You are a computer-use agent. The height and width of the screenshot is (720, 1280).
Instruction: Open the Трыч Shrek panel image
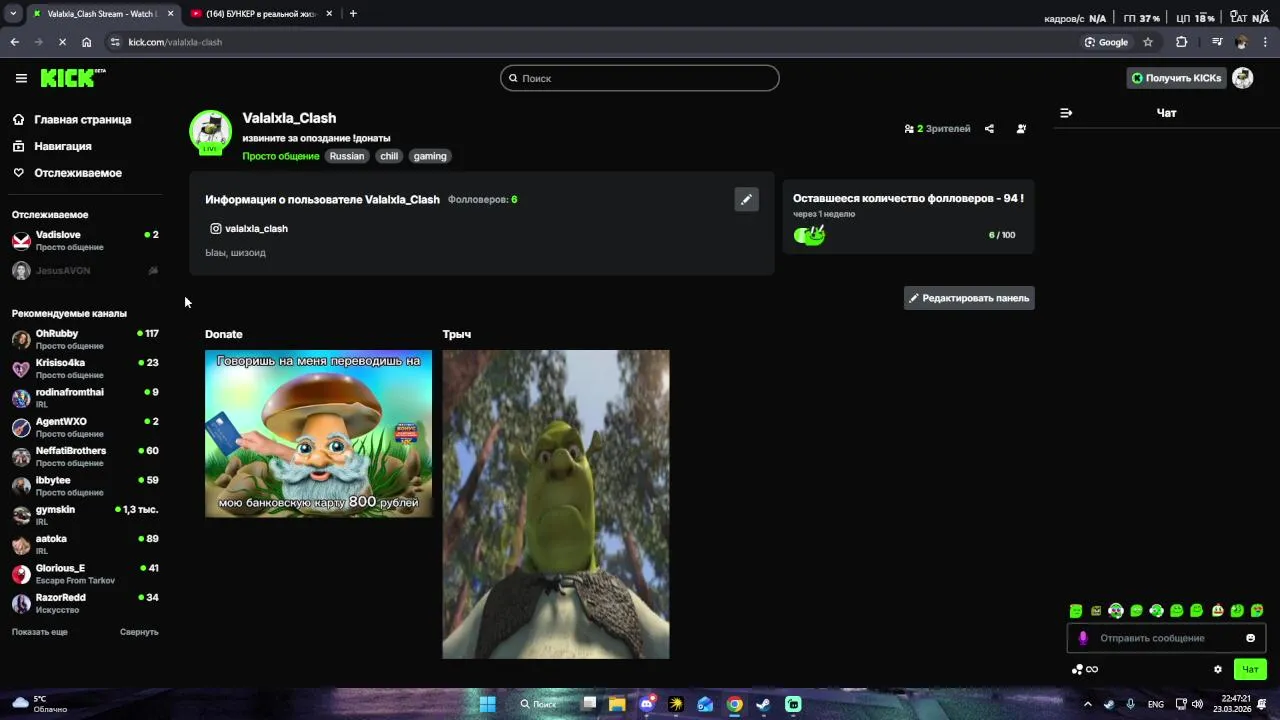[x=556, y=504]
